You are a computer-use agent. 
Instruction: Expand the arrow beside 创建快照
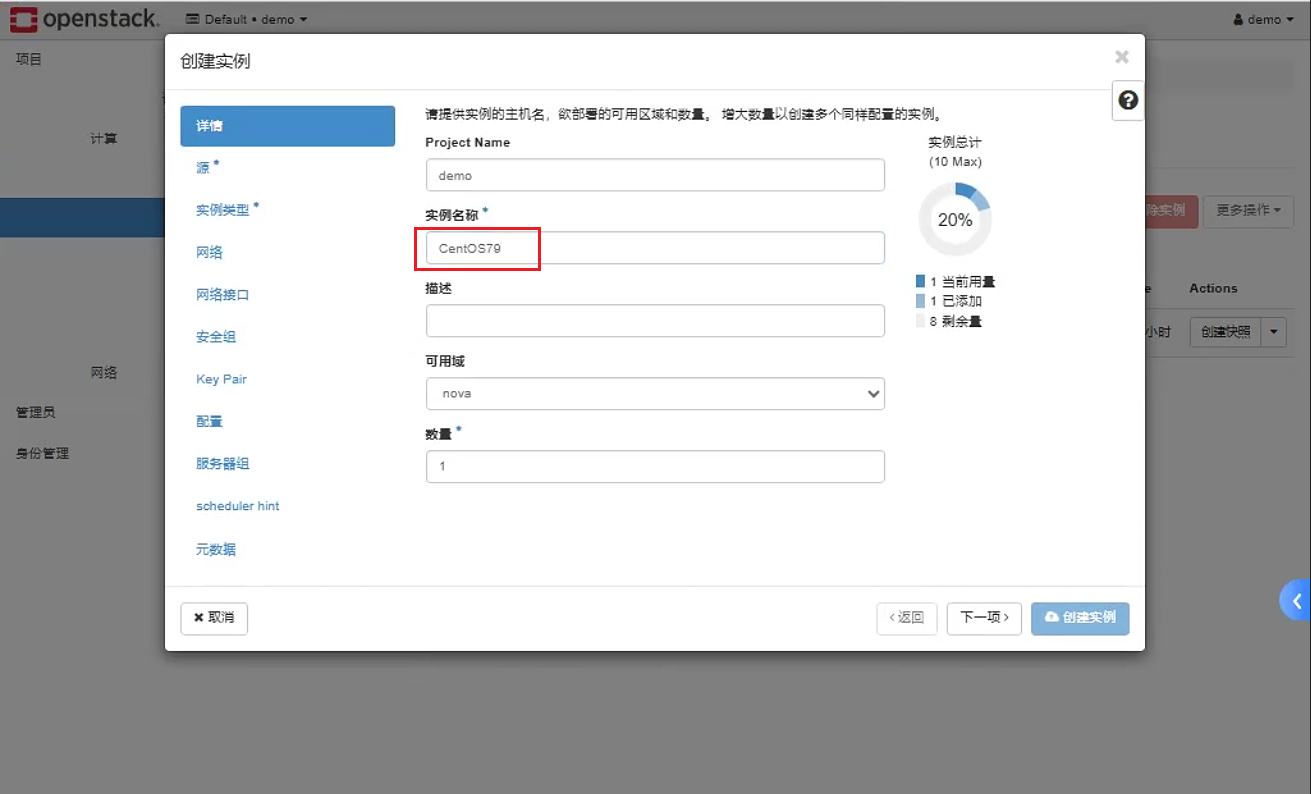pos(1274,332)
